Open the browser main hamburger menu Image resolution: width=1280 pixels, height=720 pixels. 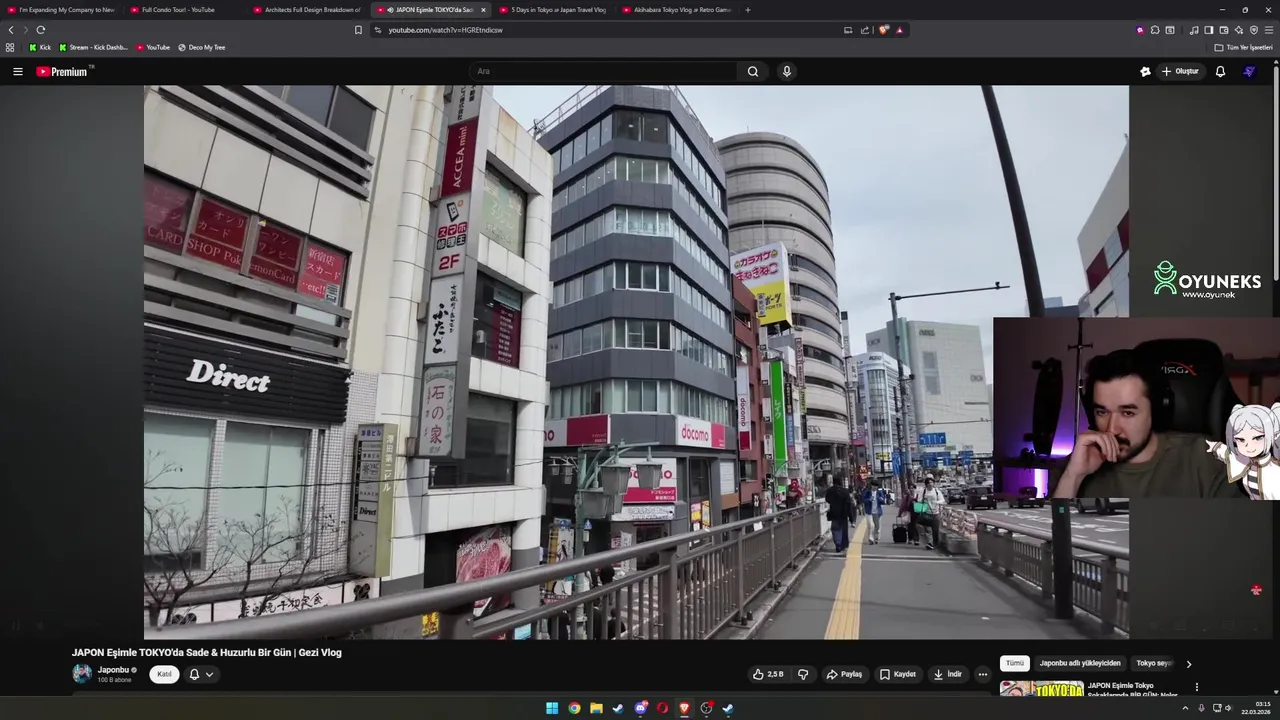(1269, 30)
